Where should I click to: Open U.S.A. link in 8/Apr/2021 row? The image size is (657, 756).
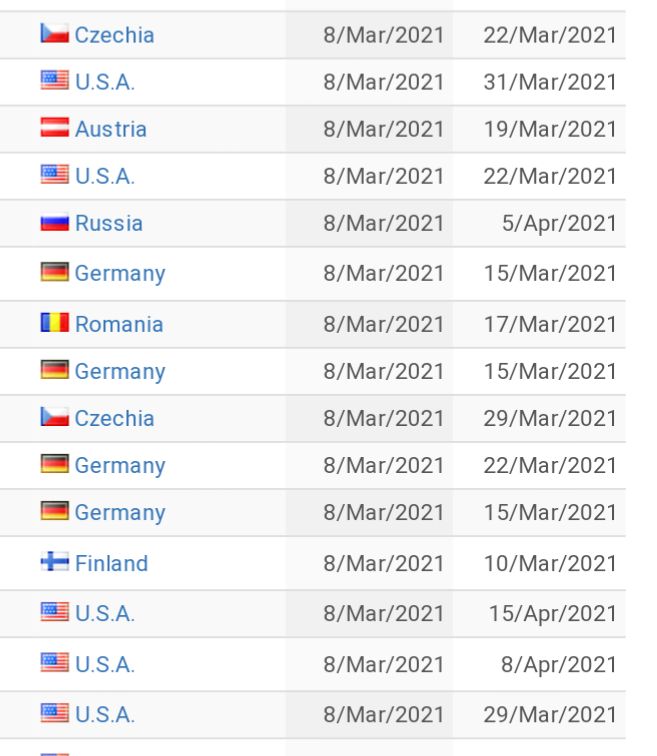(x=105, y=664)
